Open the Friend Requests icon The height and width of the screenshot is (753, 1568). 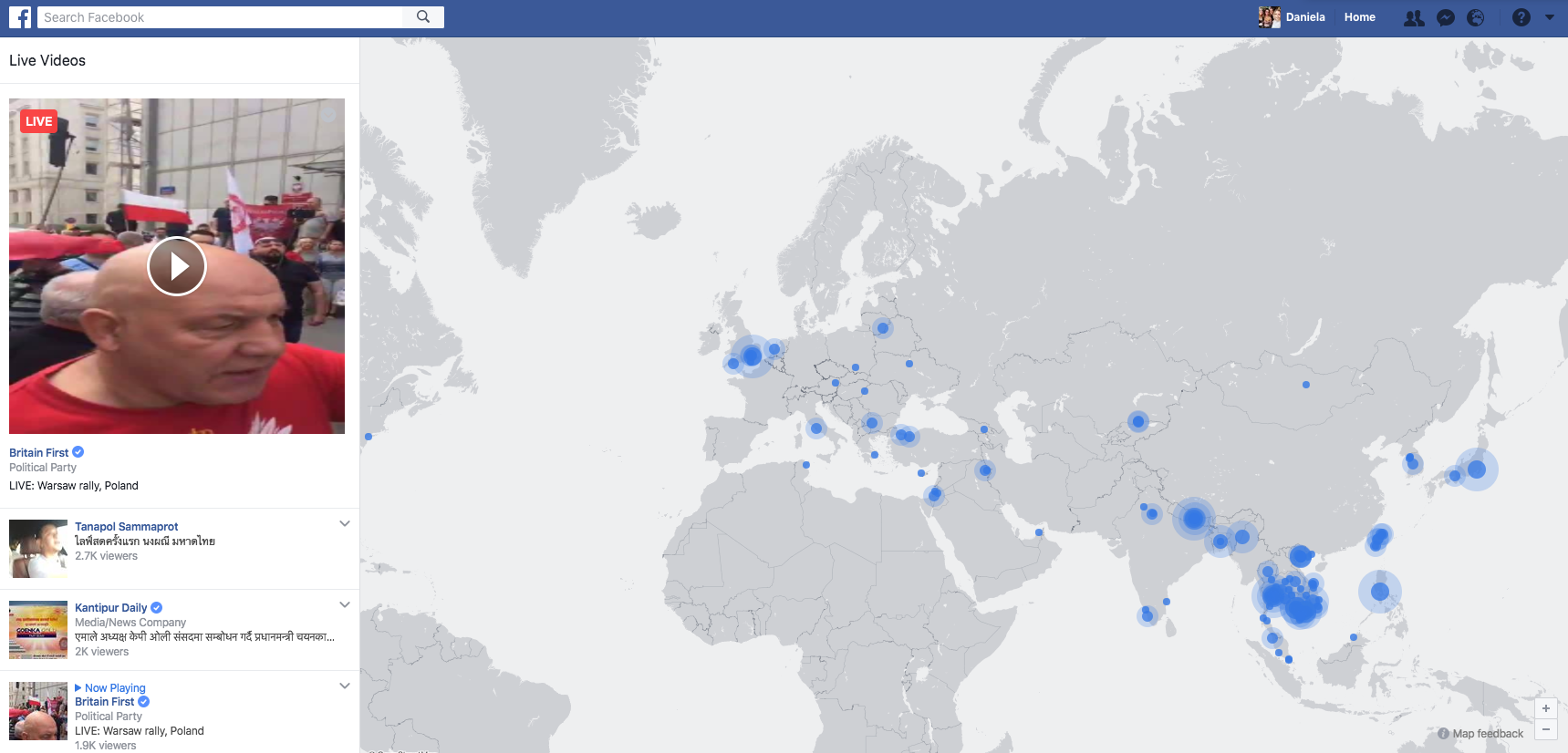[1414, 17]
